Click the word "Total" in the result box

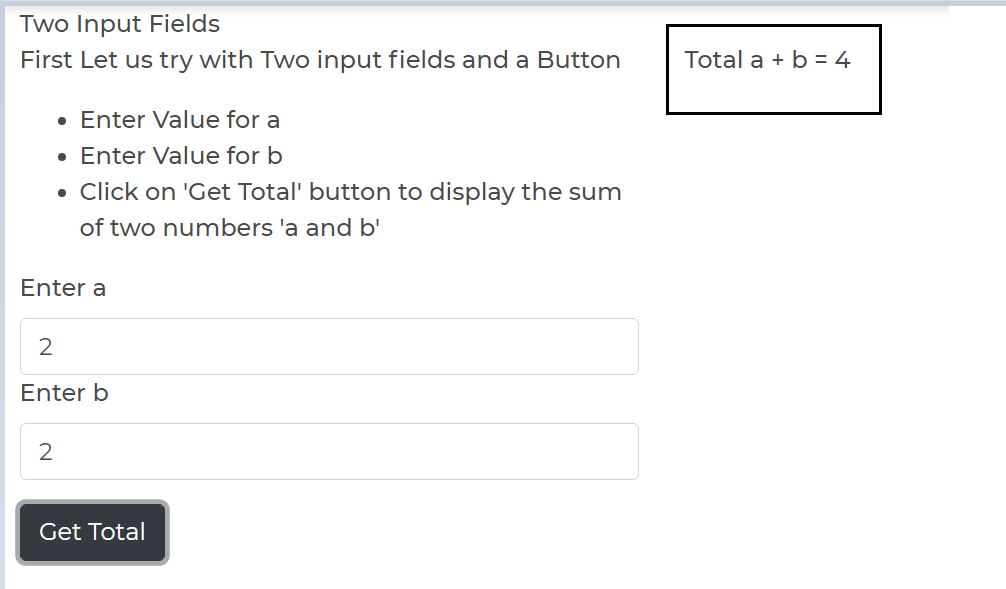713,60
